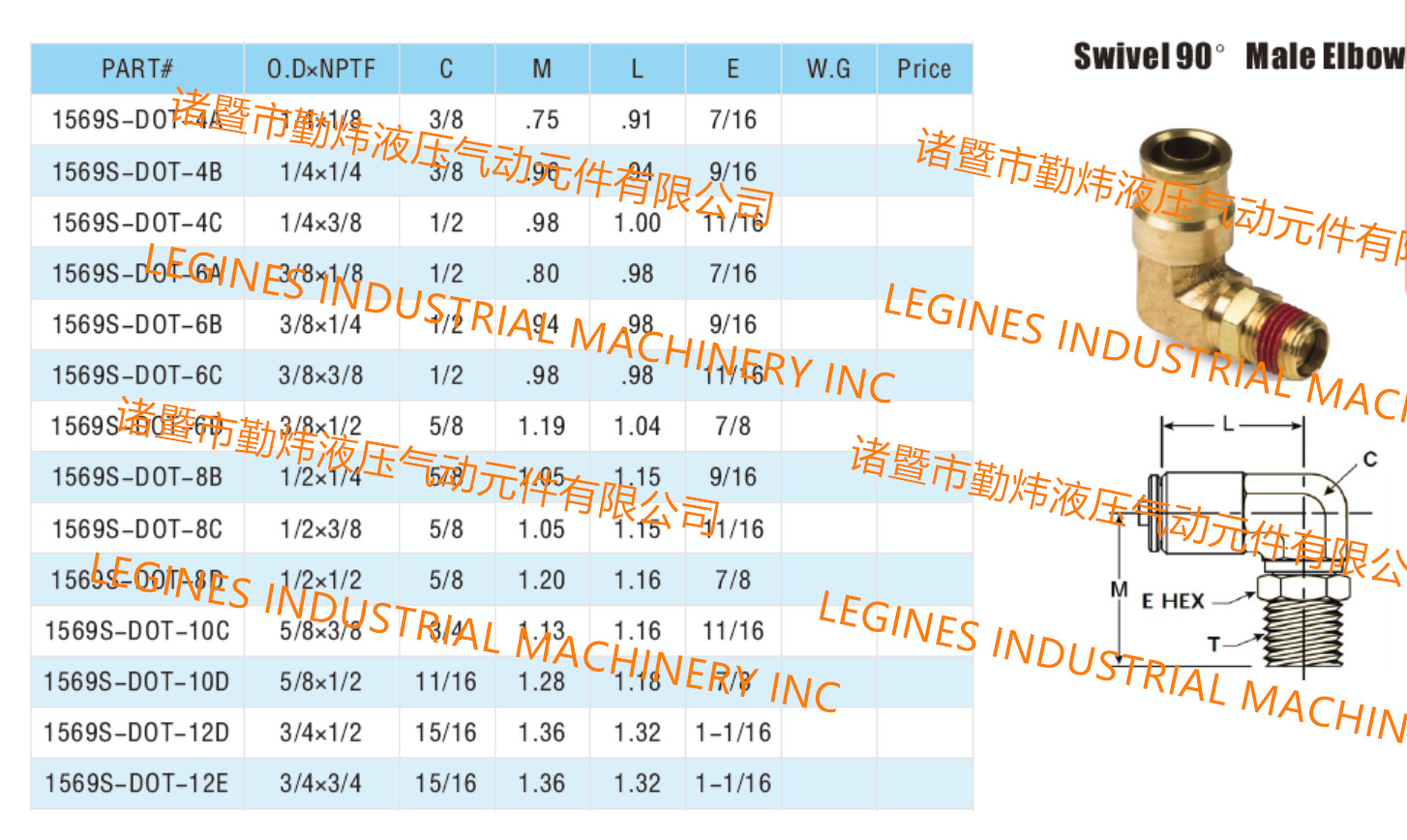This screenshot has height=840, width=1407.
Task: Select the M column header
Action: click(542, 69)
